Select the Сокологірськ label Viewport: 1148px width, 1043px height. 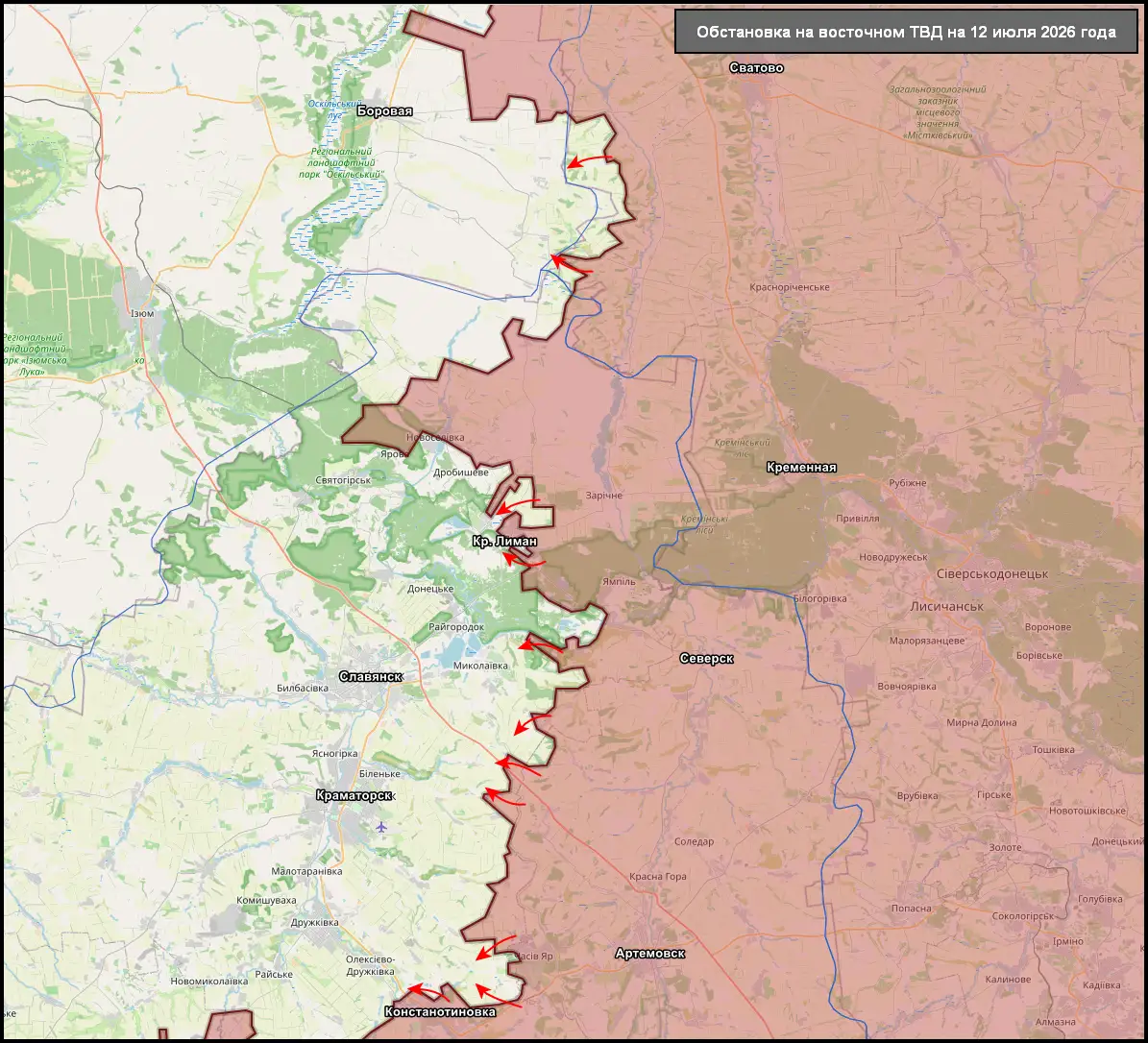tap(1023, 916)
